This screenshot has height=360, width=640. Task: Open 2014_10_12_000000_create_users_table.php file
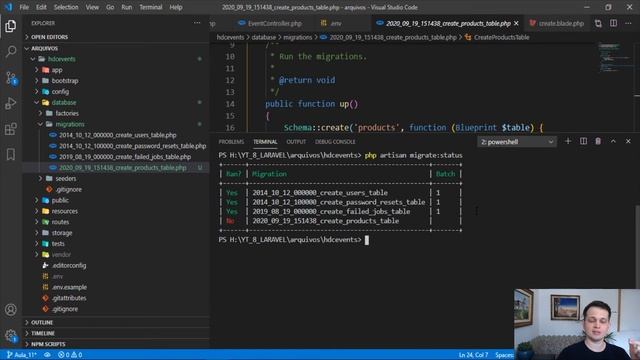click(118, 135)
